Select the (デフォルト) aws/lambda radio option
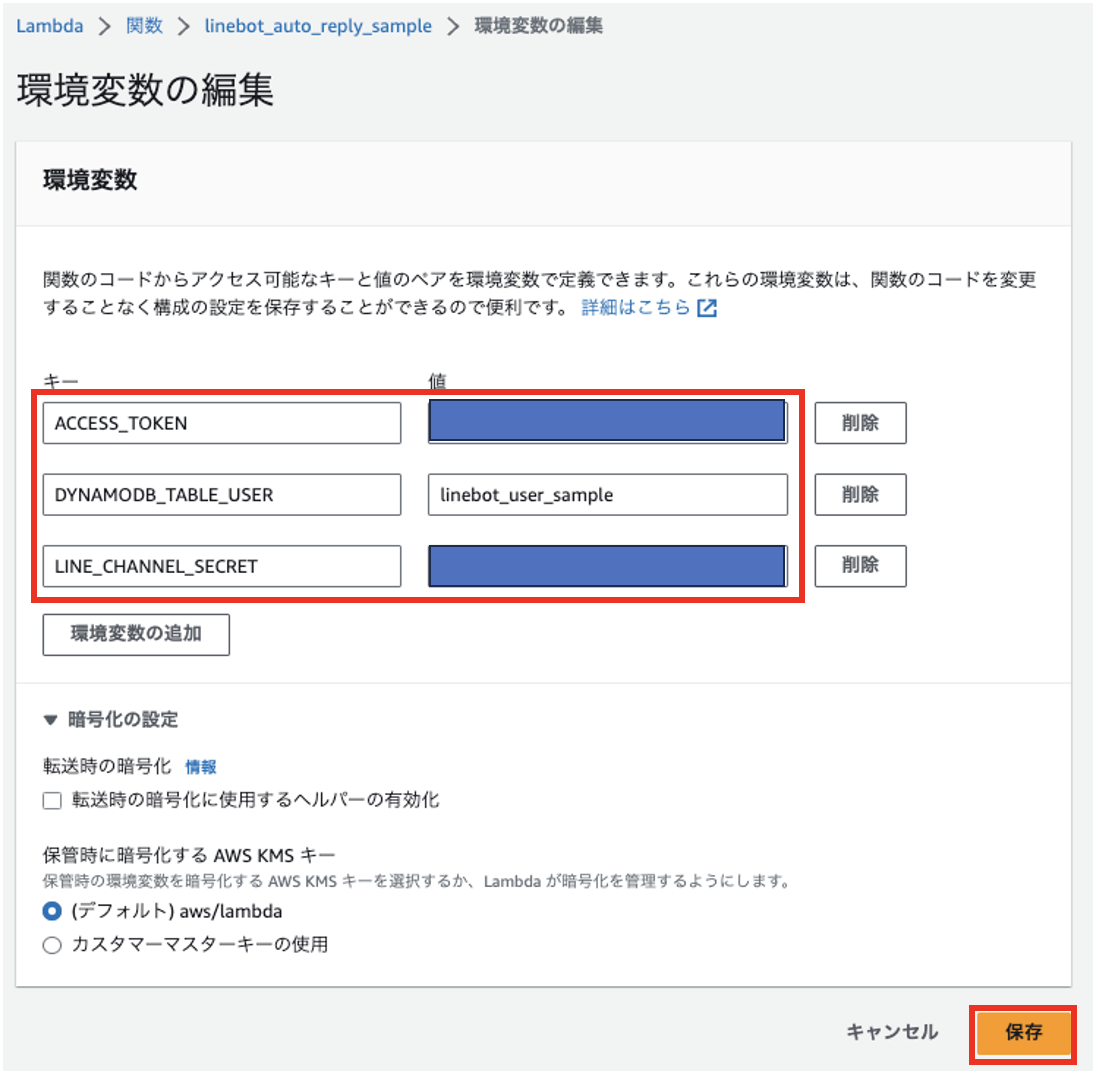1100x1076 pixels. click(52, 911)
